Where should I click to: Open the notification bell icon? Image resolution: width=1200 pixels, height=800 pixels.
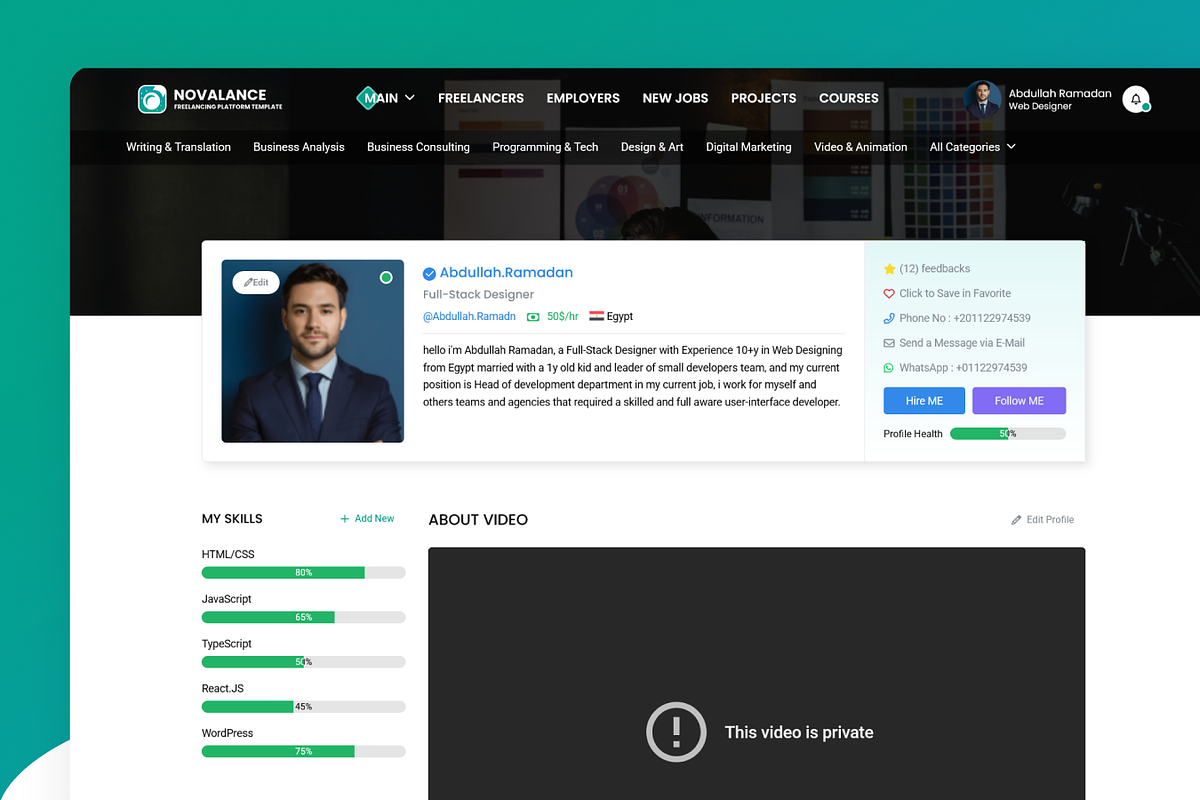[x=1135, y=98]
